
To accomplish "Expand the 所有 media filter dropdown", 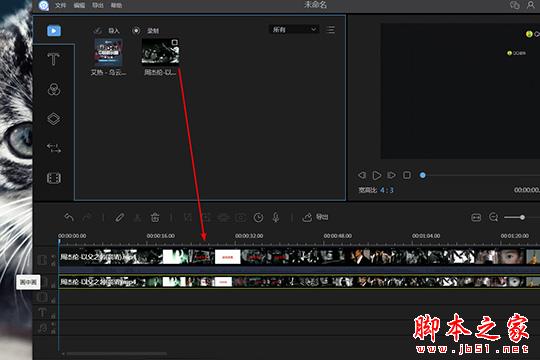I will pos(294,30).
